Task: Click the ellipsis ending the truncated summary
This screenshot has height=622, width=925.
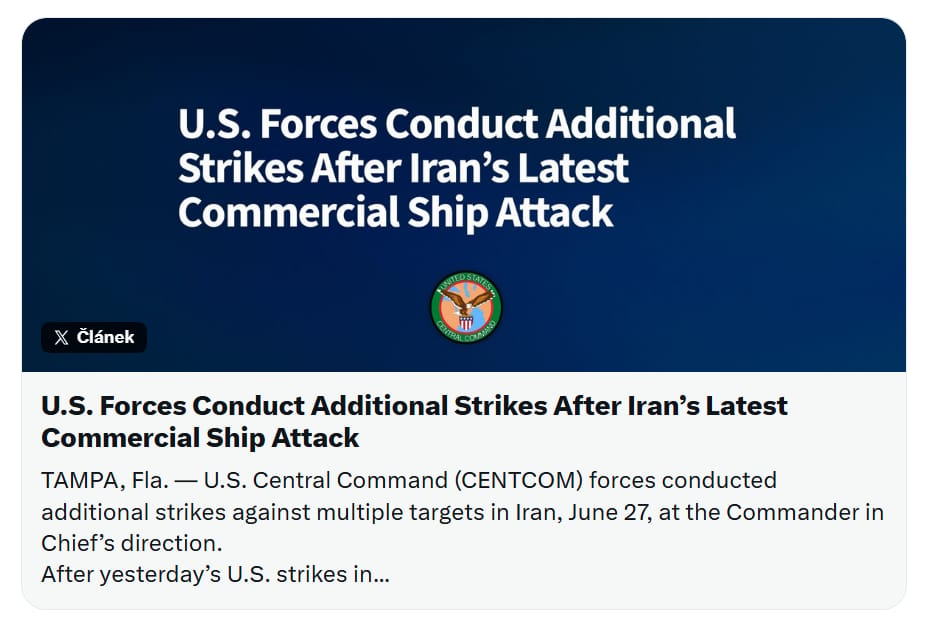Action: (x=381, y=575)
